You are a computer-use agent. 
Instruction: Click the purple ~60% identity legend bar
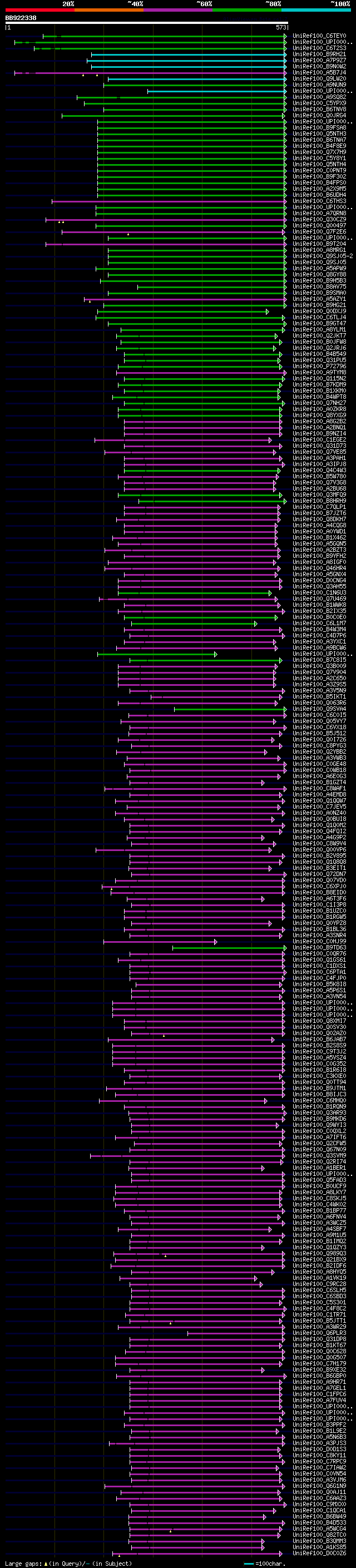pos(179,10)
